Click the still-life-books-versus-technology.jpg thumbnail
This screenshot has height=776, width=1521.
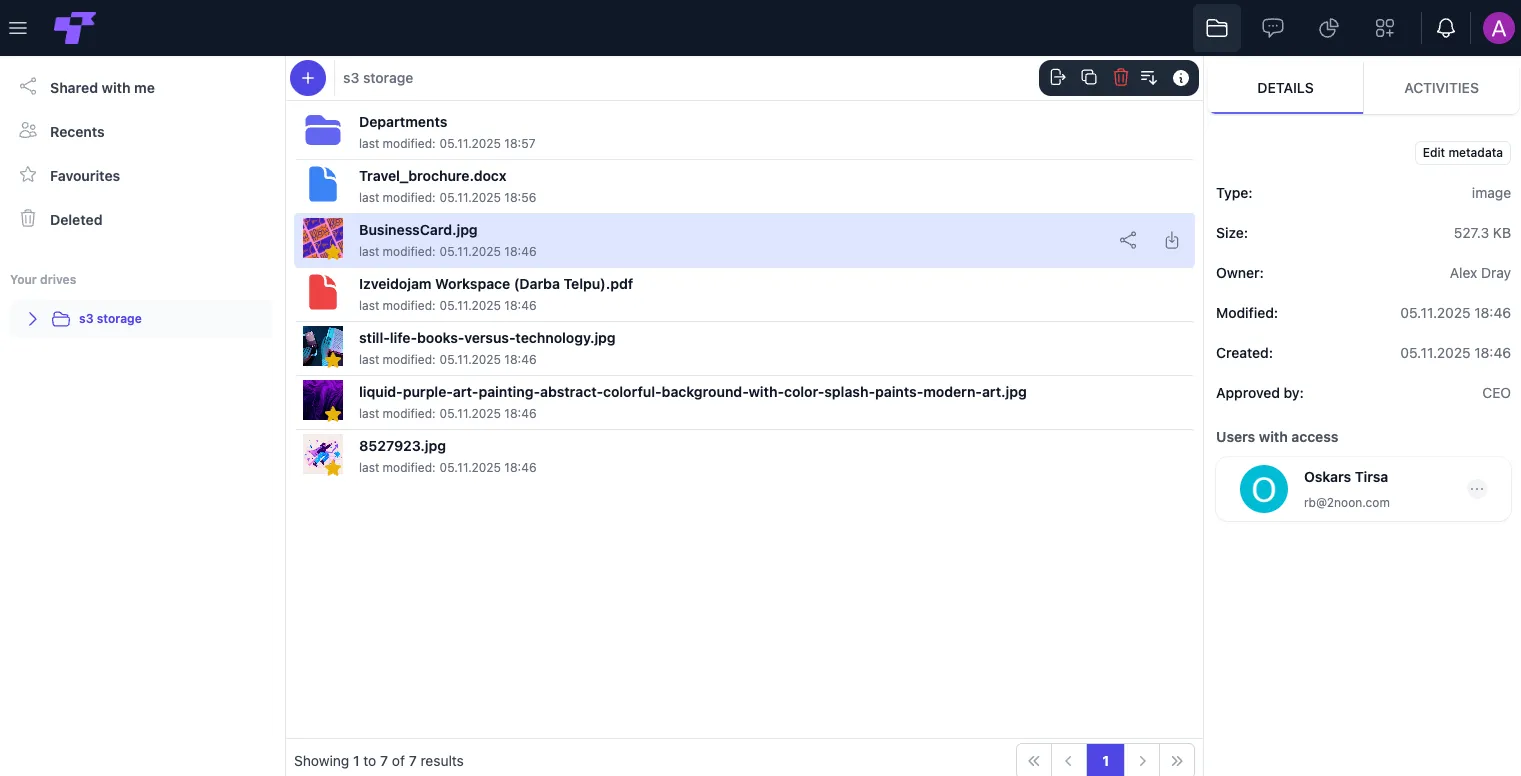tap(323, 346)
